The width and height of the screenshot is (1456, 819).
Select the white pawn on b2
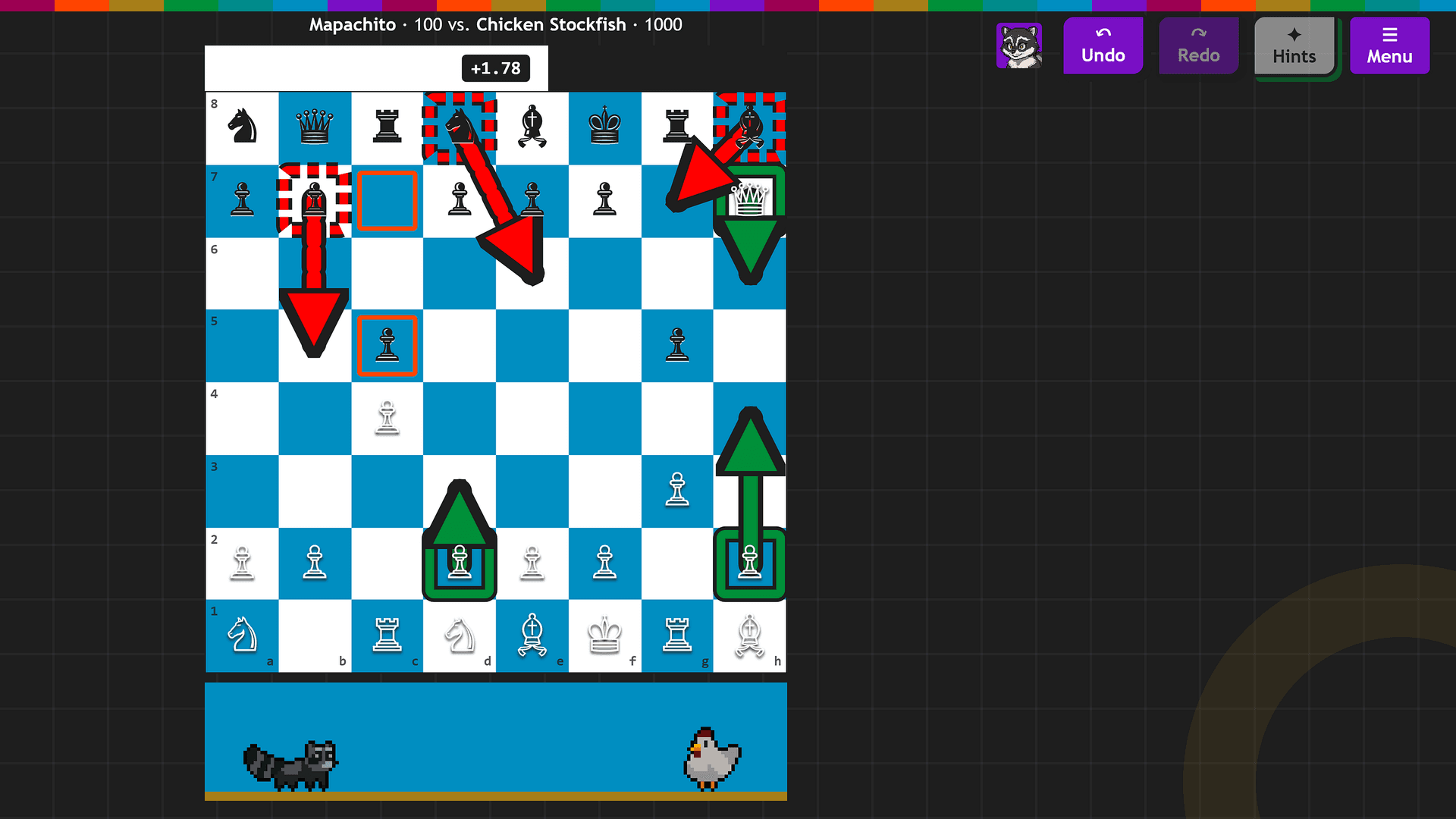(x=315, y=563)
